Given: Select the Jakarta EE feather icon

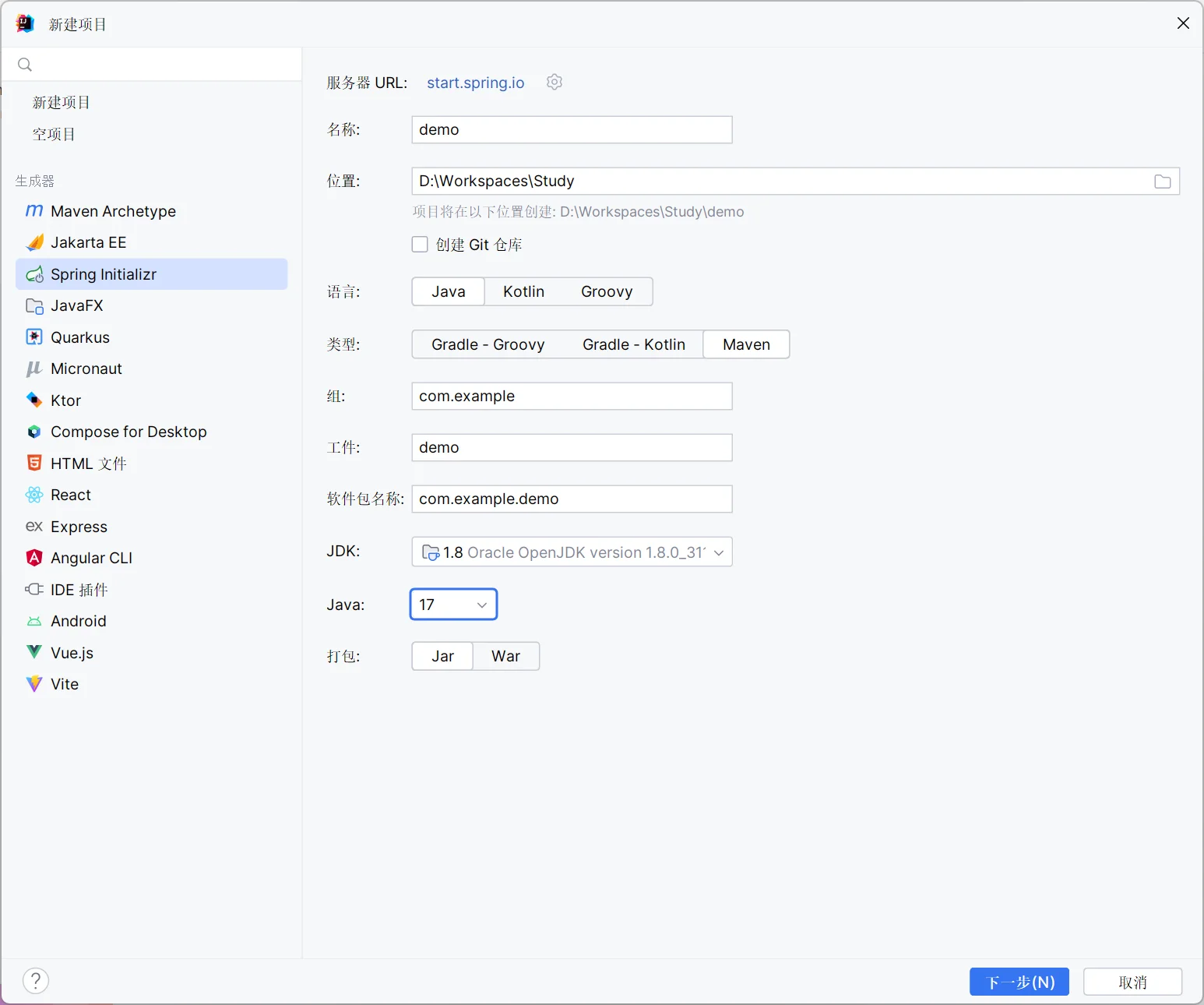Looking at the screenshot, I should click(x=34, y=243).
